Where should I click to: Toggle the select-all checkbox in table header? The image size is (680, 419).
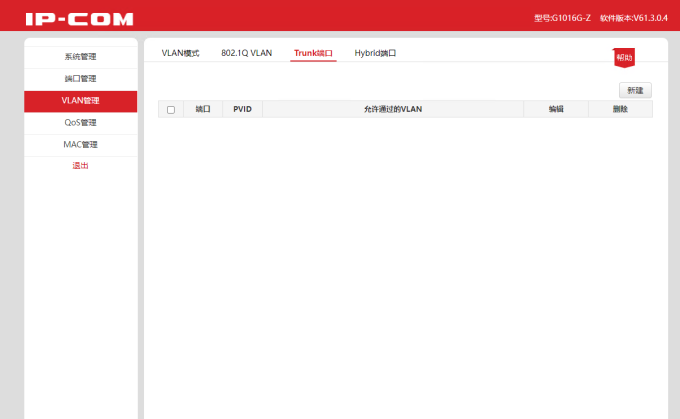[x=171, y=110]
